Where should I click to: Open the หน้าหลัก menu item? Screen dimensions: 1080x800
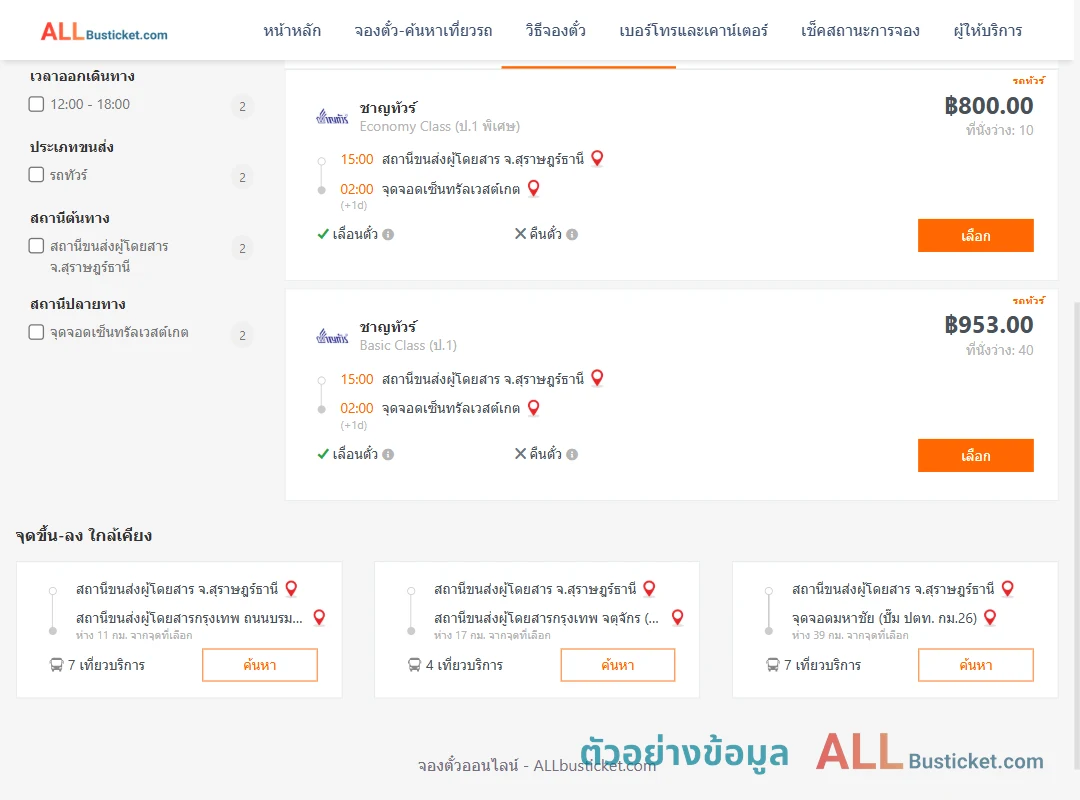pos(292,31)
